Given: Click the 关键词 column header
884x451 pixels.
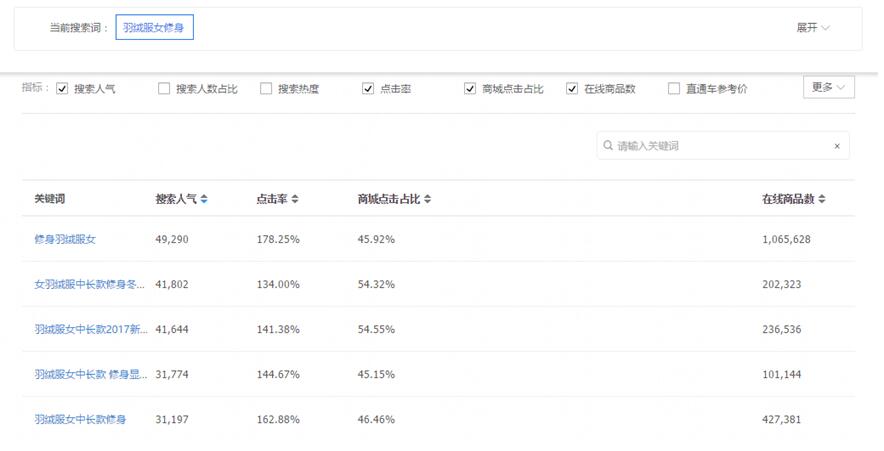Looking at the screenshot, I should click(50, 199).
